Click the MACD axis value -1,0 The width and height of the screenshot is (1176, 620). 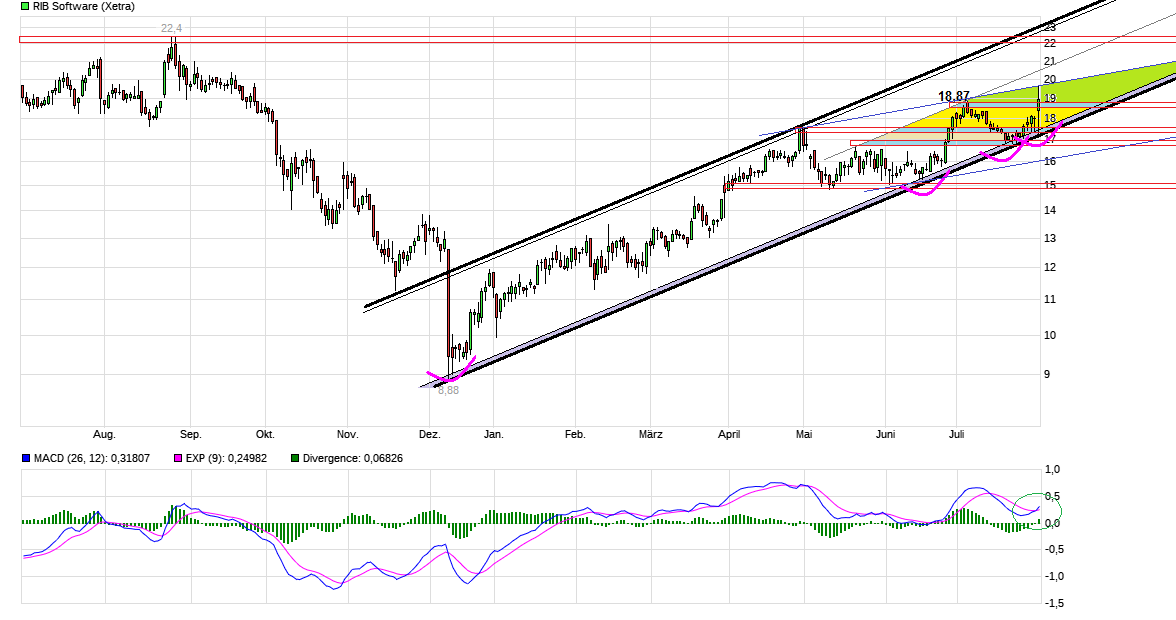[1052, 577]
